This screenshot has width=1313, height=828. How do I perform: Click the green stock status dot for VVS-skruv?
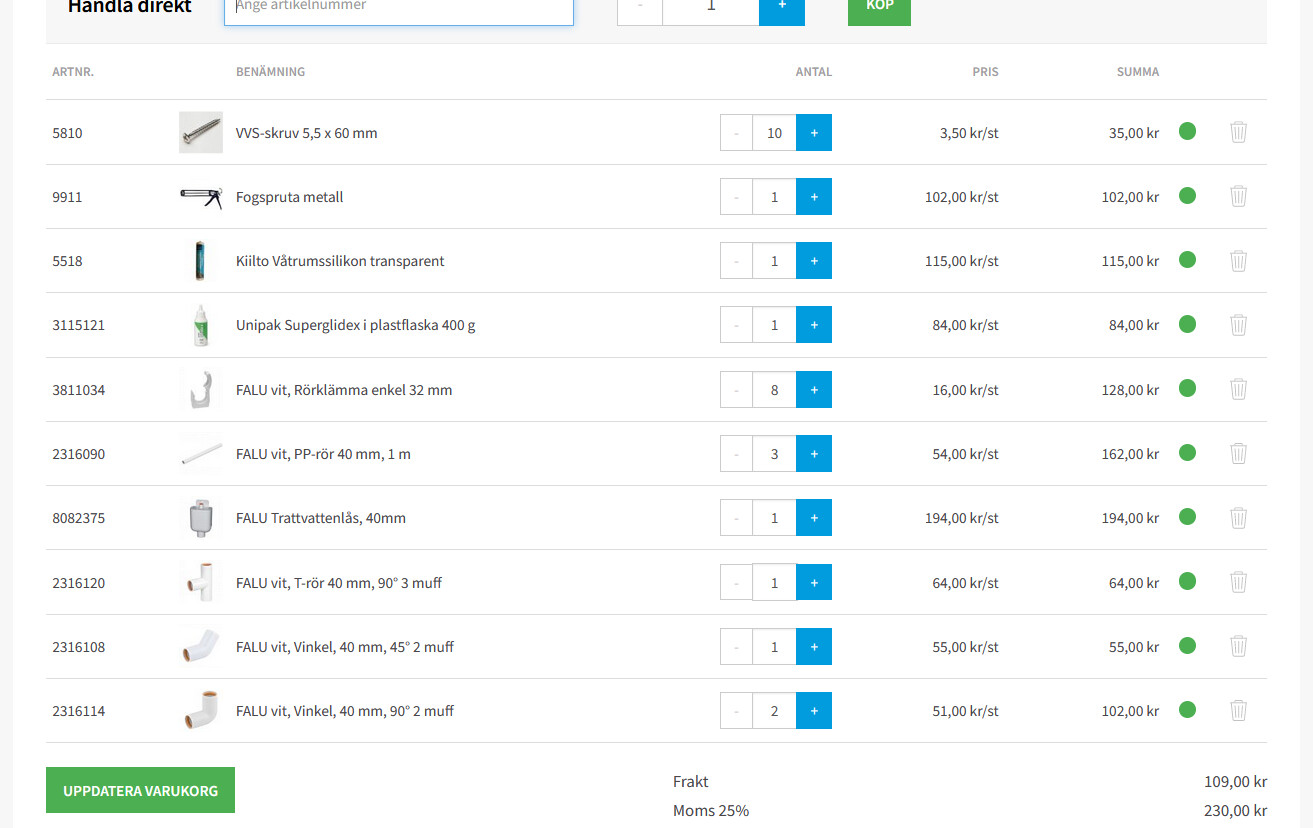pyautogui.click(x=1187, y=131)
